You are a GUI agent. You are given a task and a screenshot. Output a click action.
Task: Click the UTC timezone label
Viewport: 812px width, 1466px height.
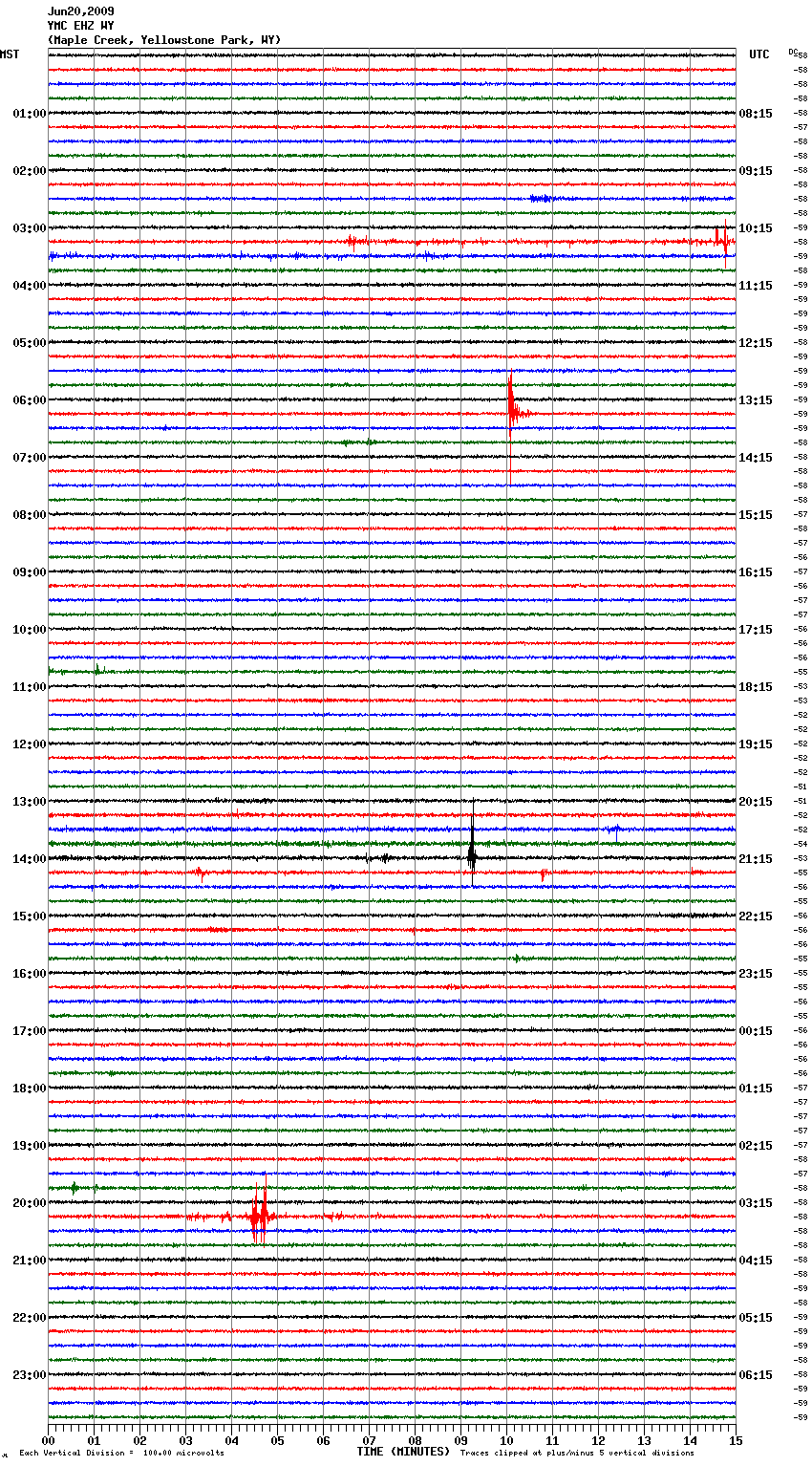(759, 54)
